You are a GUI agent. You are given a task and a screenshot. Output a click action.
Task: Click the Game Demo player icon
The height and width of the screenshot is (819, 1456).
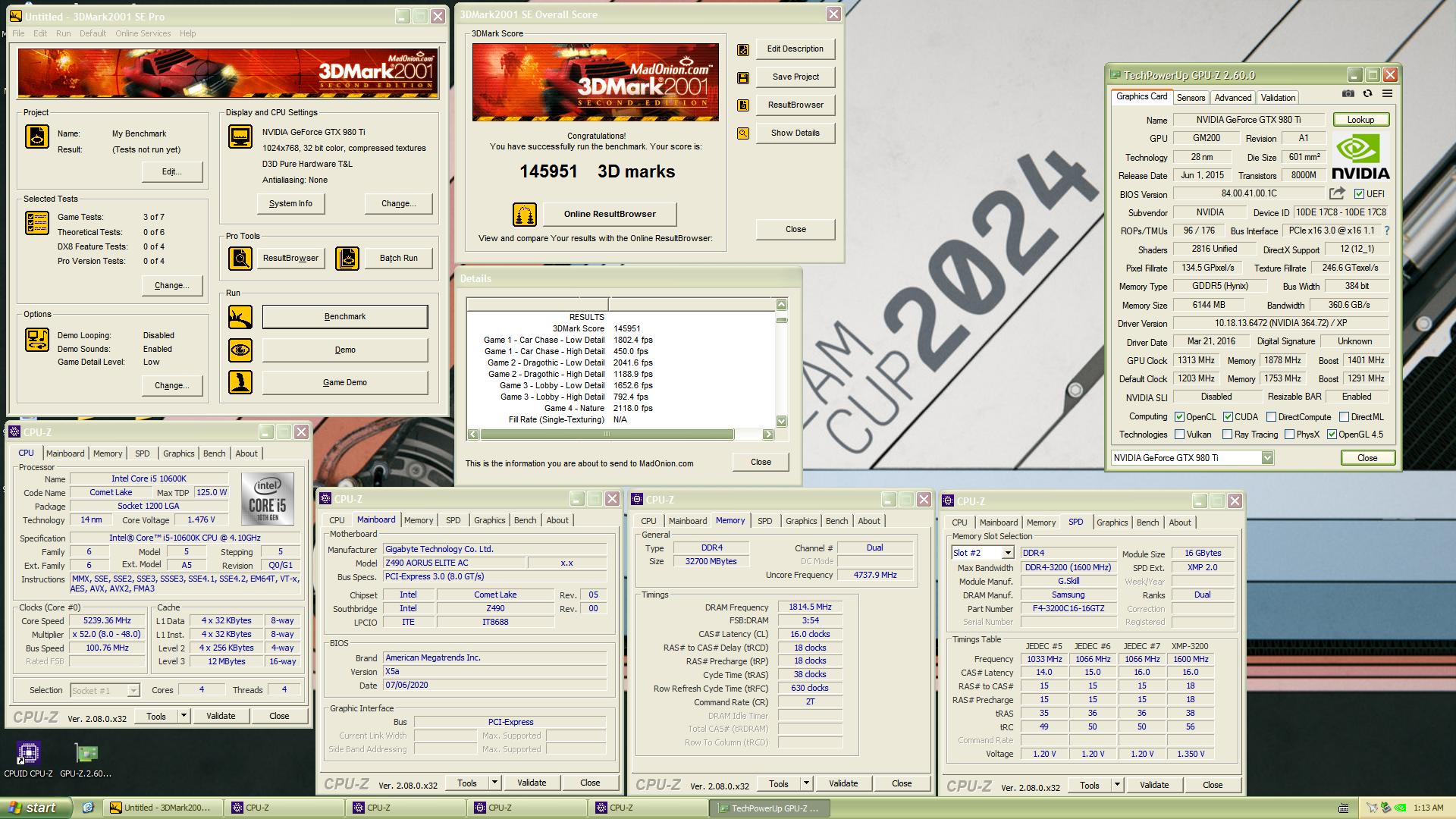point(240,382)
